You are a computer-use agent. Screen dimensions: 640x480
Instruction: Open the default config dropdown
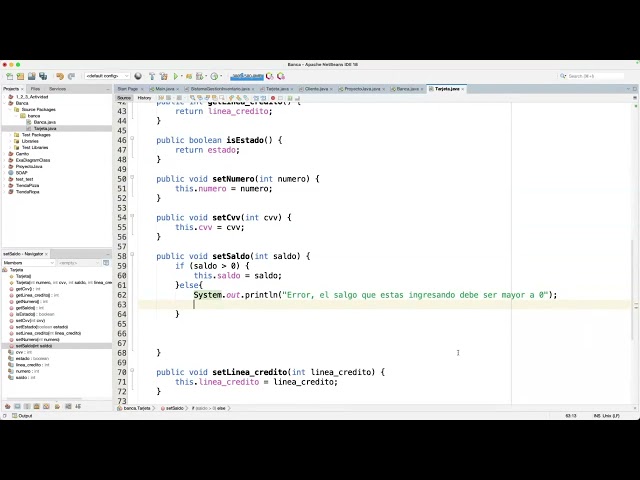(107, 76)
